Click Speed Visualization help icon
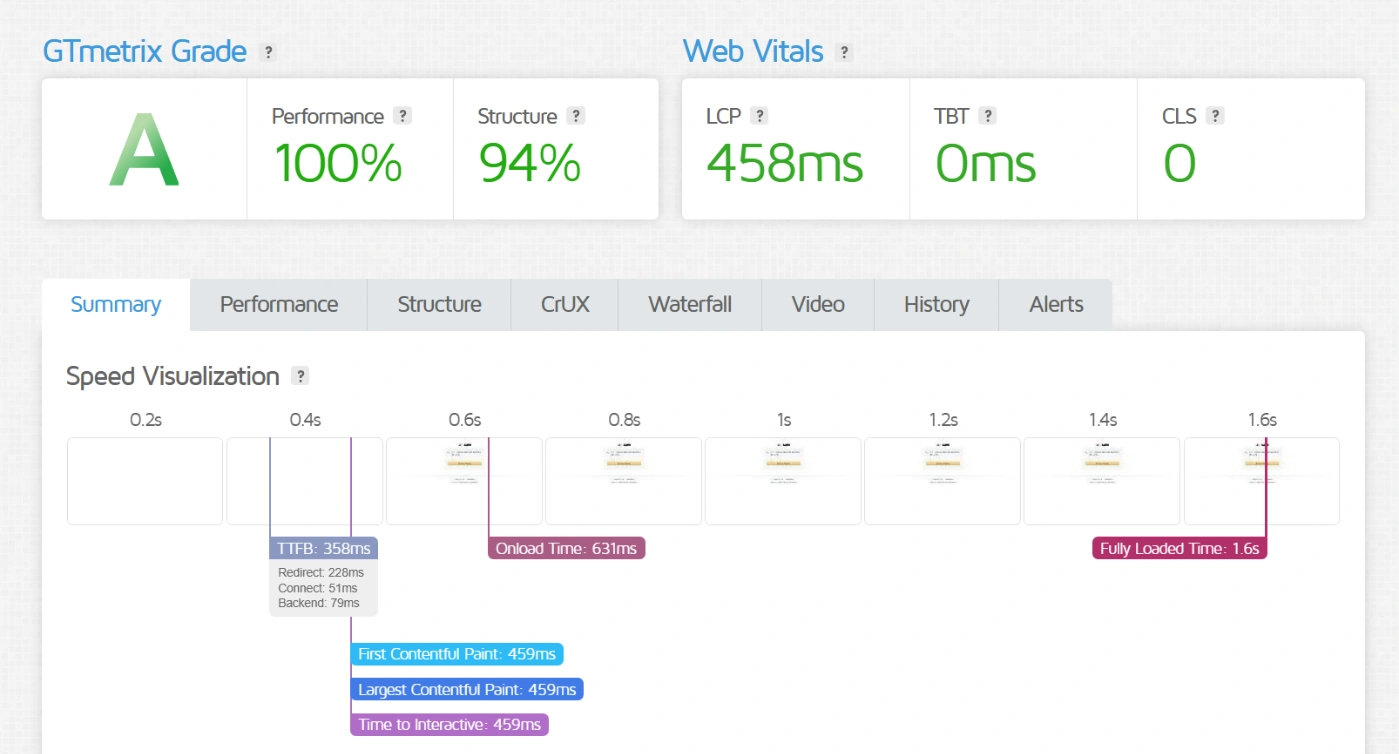 click(x=300, y=376)
